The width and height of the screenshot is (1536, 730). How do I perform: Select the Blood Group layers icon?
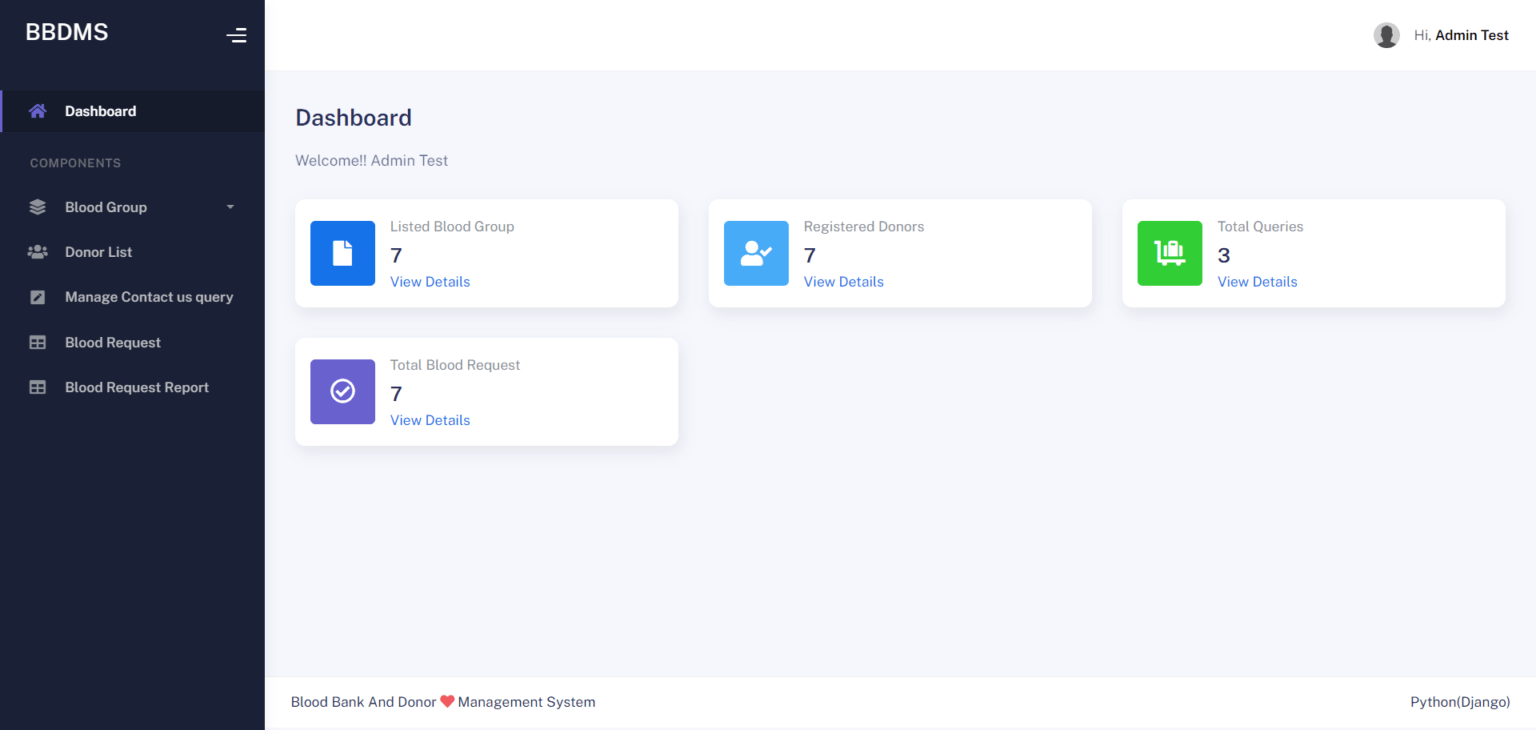click(37, 206)
